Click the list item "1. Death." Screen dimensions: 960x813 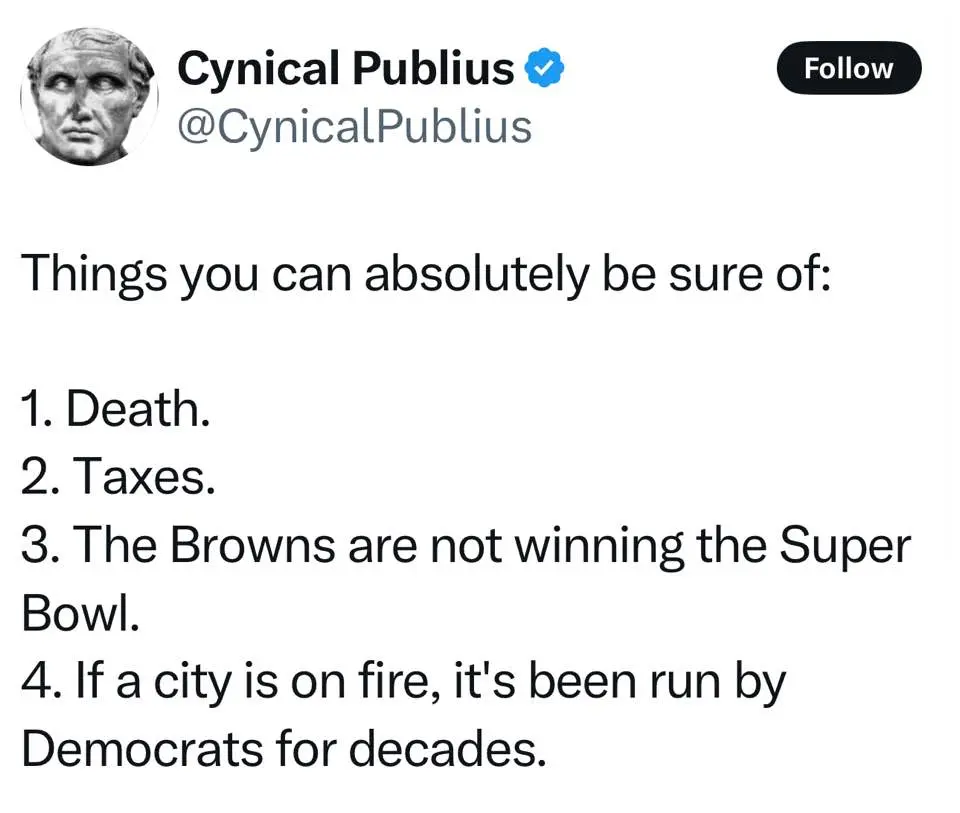[x=115, y=409]
